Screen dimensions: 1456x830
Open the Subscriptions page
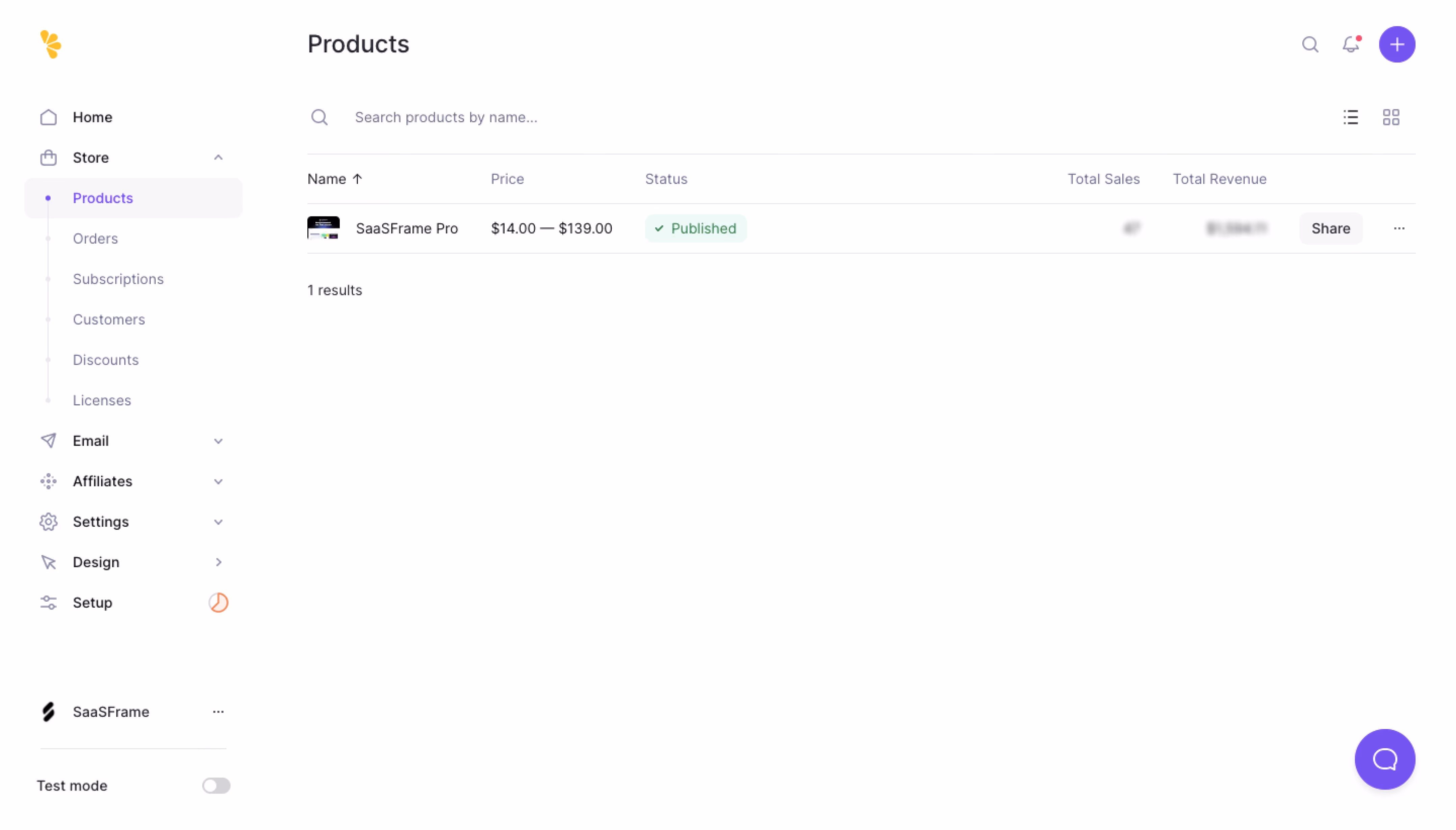coord(118,279)
